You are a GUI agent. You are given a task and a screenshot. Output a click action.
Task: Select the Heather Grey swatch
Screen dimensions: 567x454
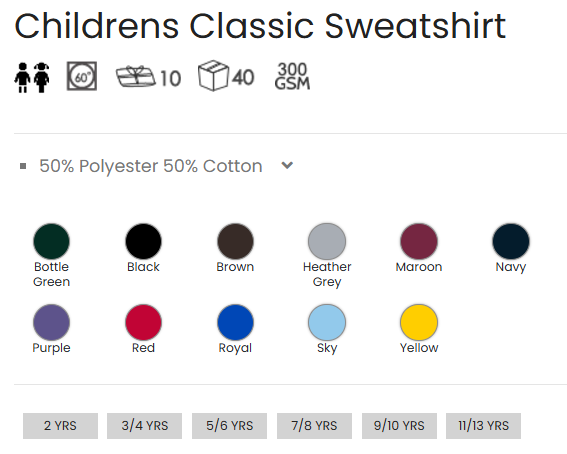click(x=327, y=241)
